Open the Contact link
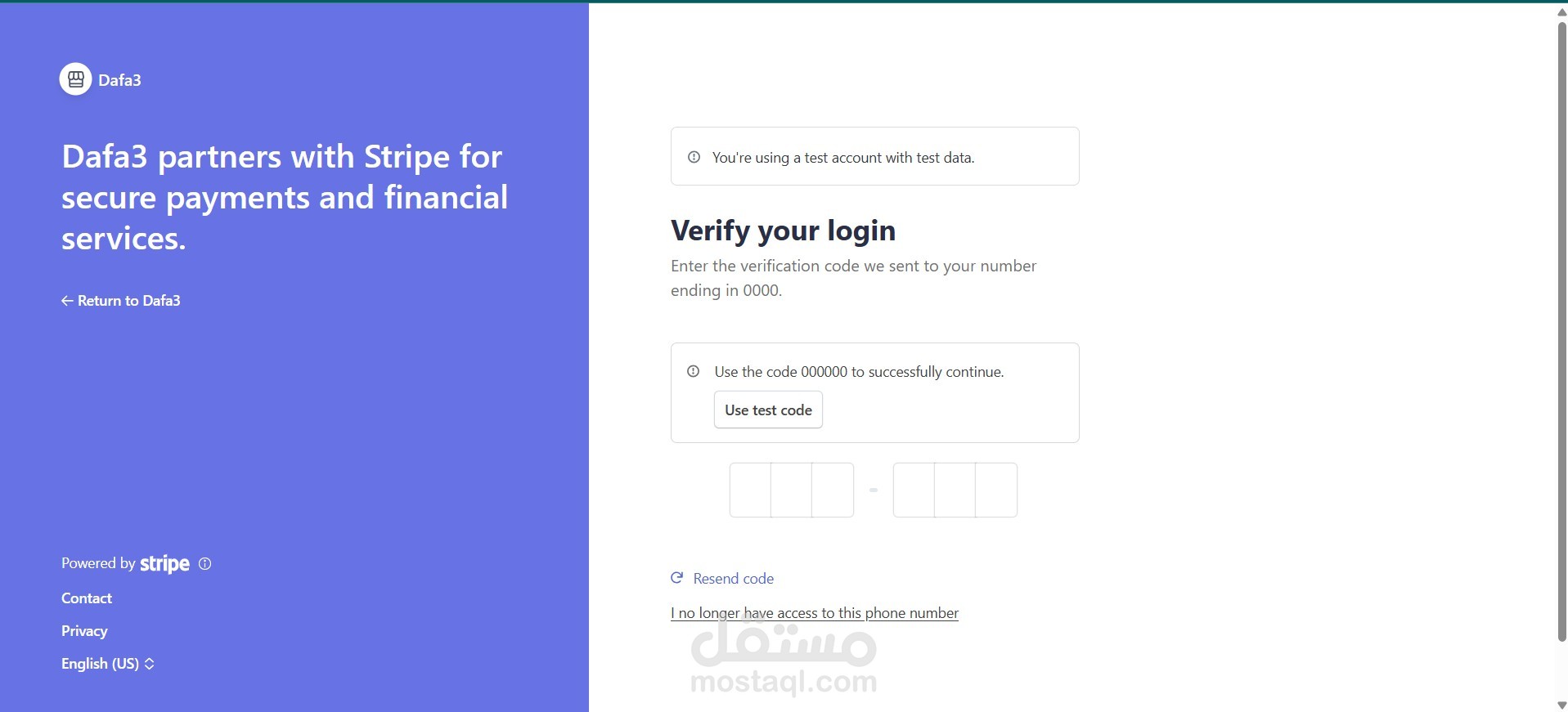This screenshot has height=712, width=1568. (87, 598)
